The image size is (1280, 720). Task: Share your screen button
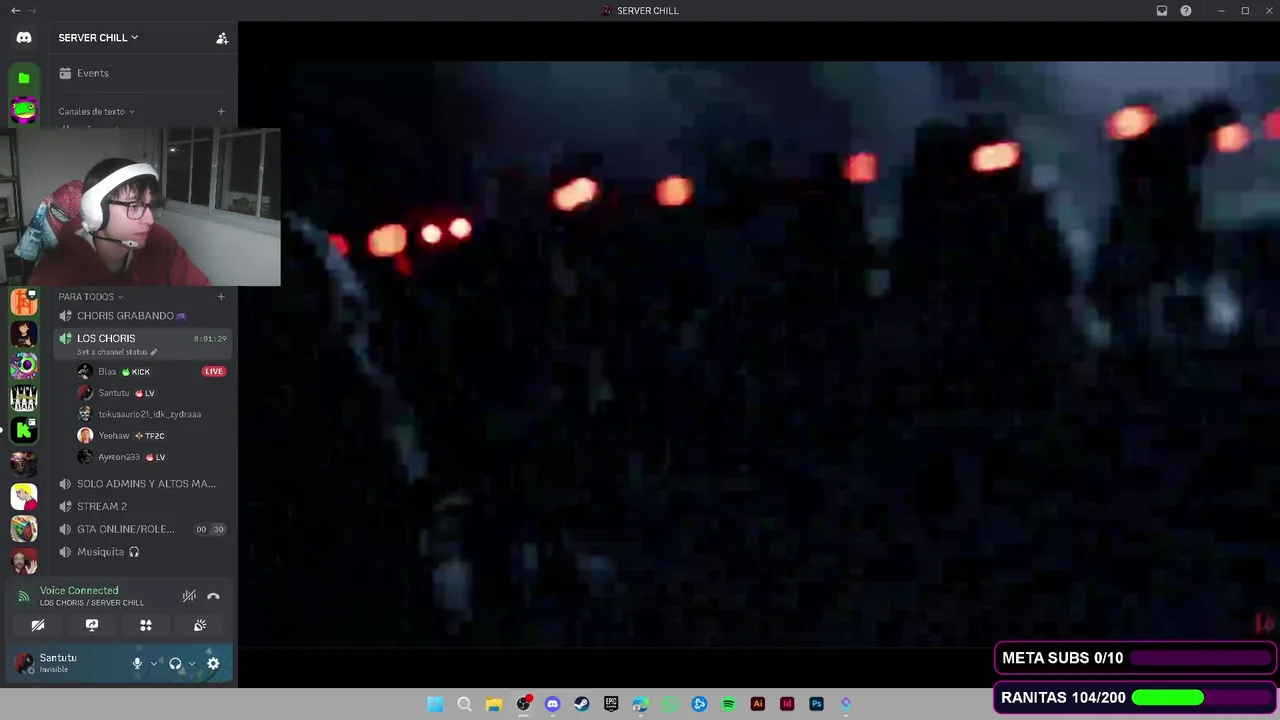click(x=92, y=625)
